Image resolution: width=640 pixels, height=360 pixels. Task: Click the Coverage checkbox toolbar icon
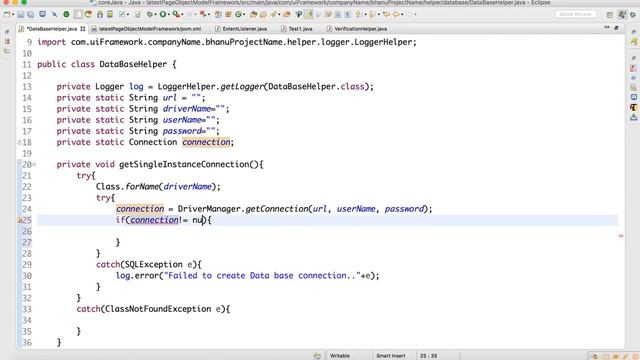122,14
